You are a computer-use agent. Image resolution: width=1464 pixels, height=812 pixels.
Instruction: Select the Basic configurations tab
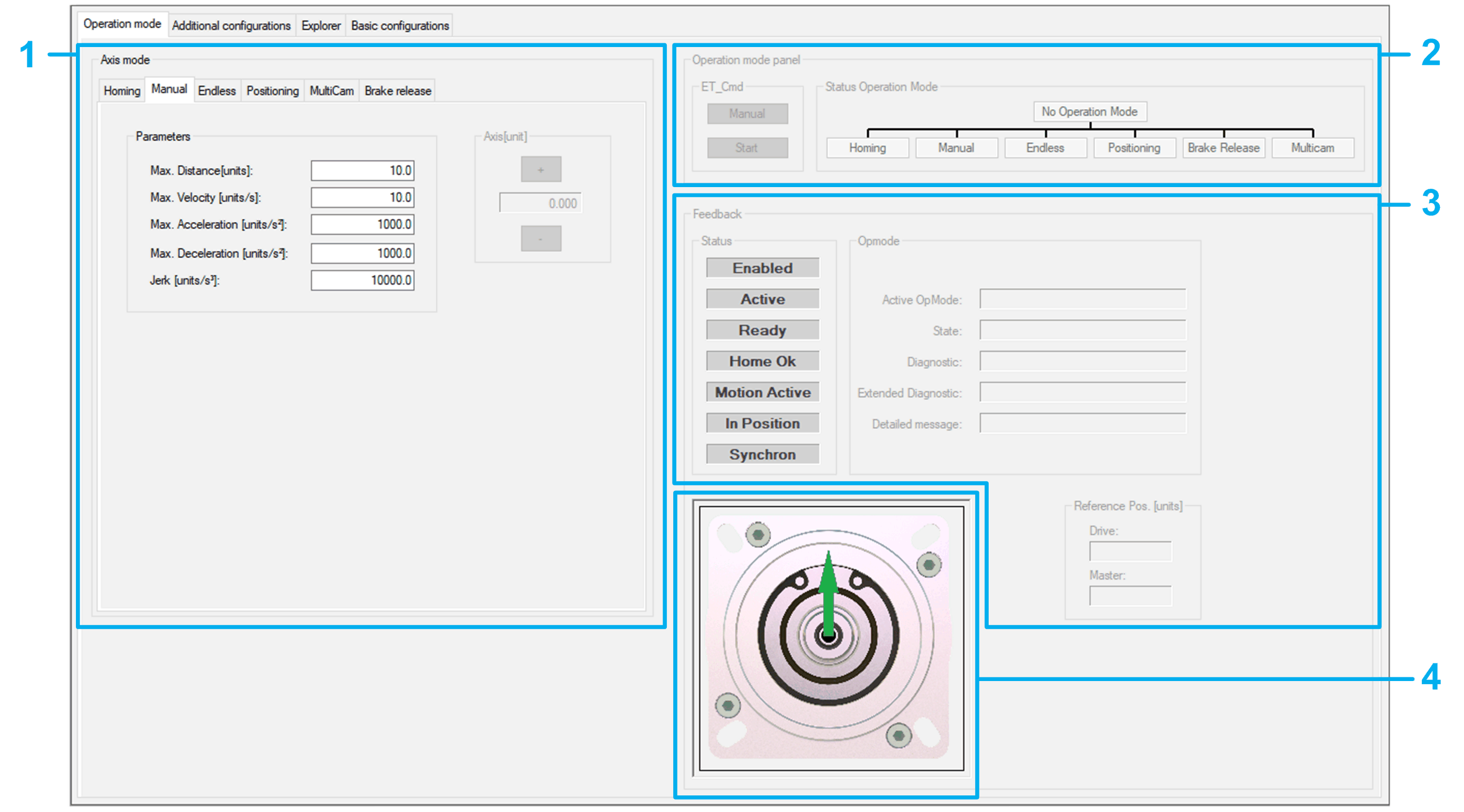[399, 26]
